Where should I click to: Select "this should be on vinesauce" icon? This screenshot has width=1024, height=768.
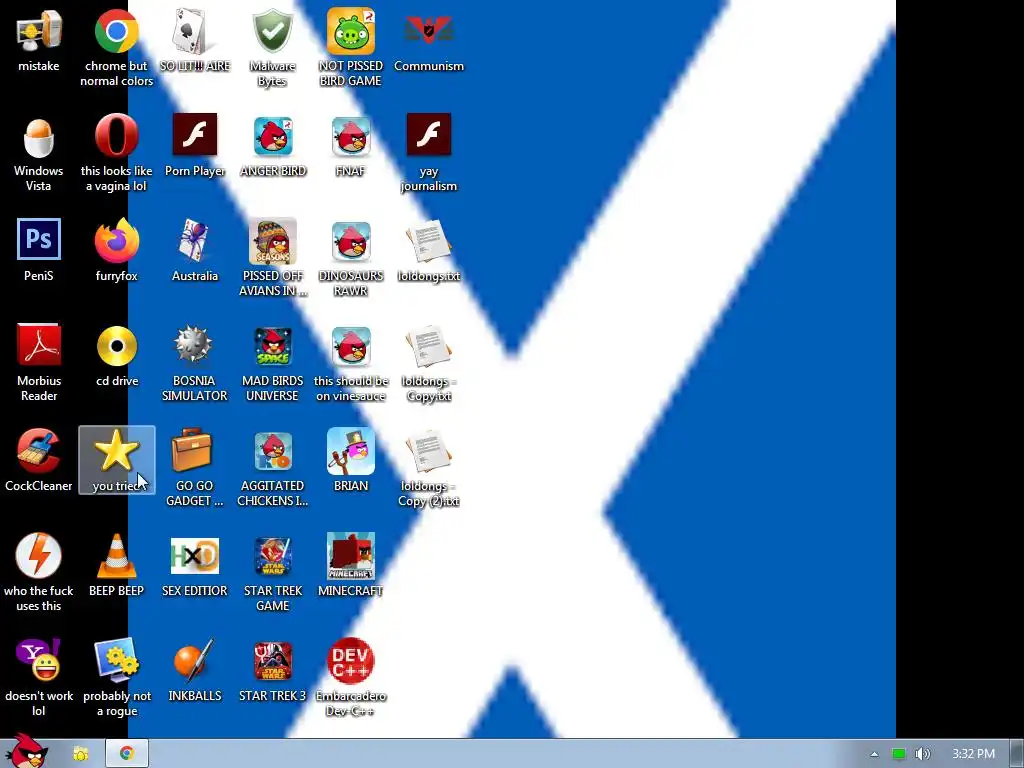pos(351,346)
